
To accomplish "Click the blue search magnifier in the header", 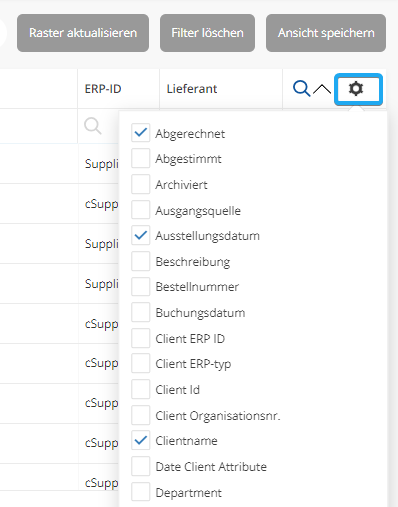I will tap(301, 89).
